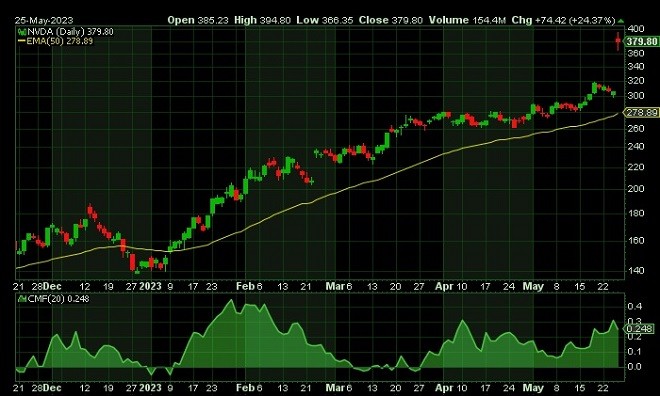This screenshot has height=396, width=660.
Task: Click the Feb label under the price chart
Action: 245,287
